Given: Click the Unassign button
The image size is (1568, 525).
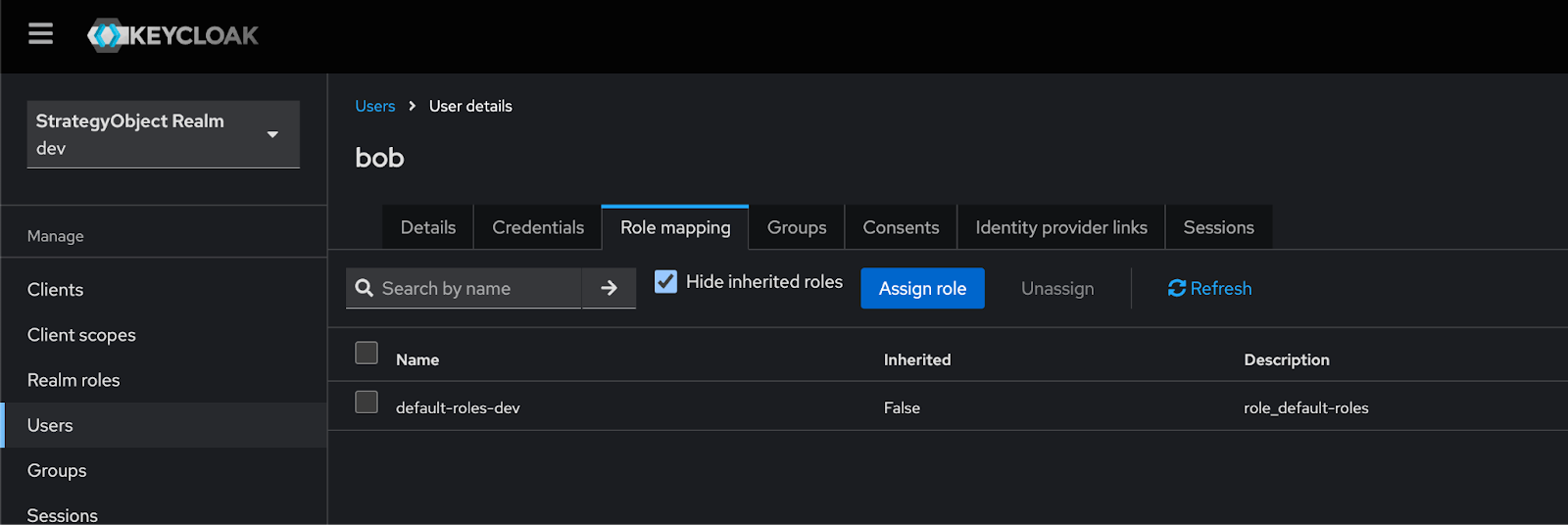Looking at the screenshot, I should (1056, 289).
